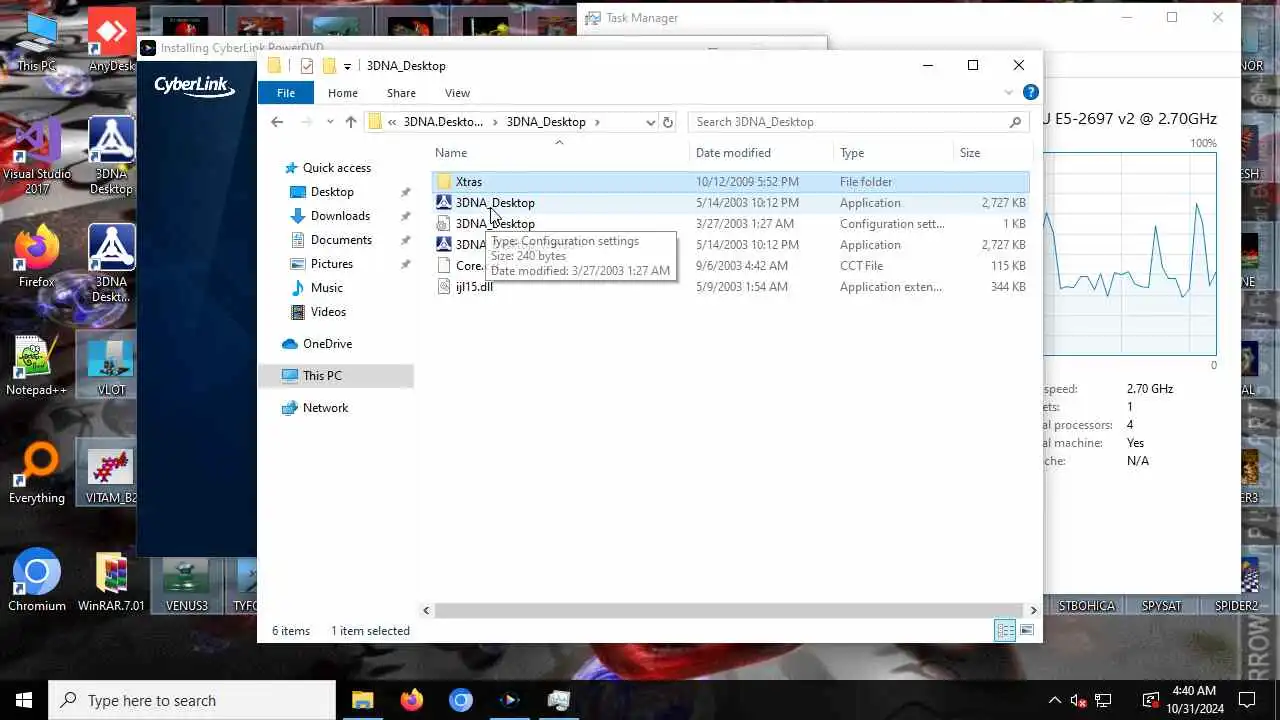The image size is (1280, 720).
Task: Select WinRAR.7.01 desktop icon
Action: (x=111, y=580)
